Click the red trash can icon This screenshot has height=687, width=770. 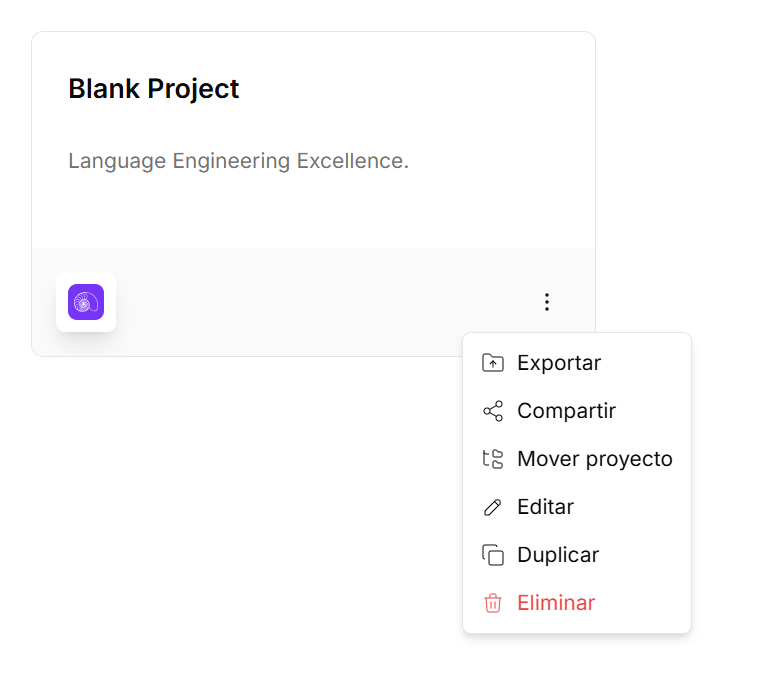493,603
